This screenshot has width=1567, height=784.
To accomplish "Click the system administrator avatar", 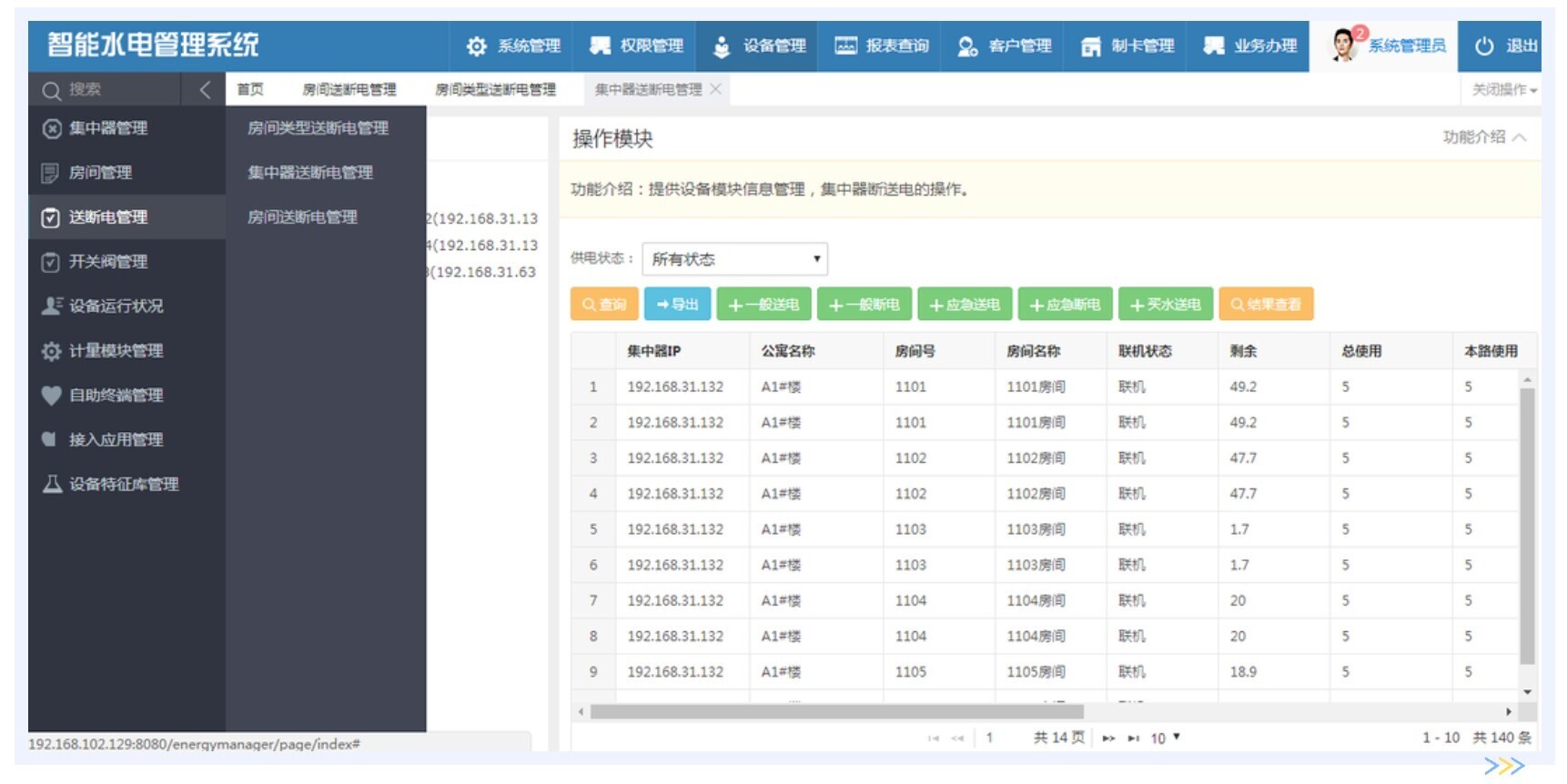I will pos(1344,45).
